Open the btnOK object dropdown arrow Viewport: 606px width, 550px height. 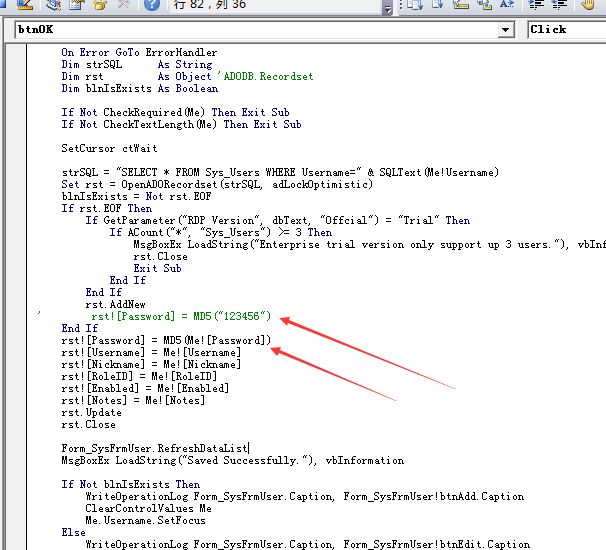tap(505, 29)
